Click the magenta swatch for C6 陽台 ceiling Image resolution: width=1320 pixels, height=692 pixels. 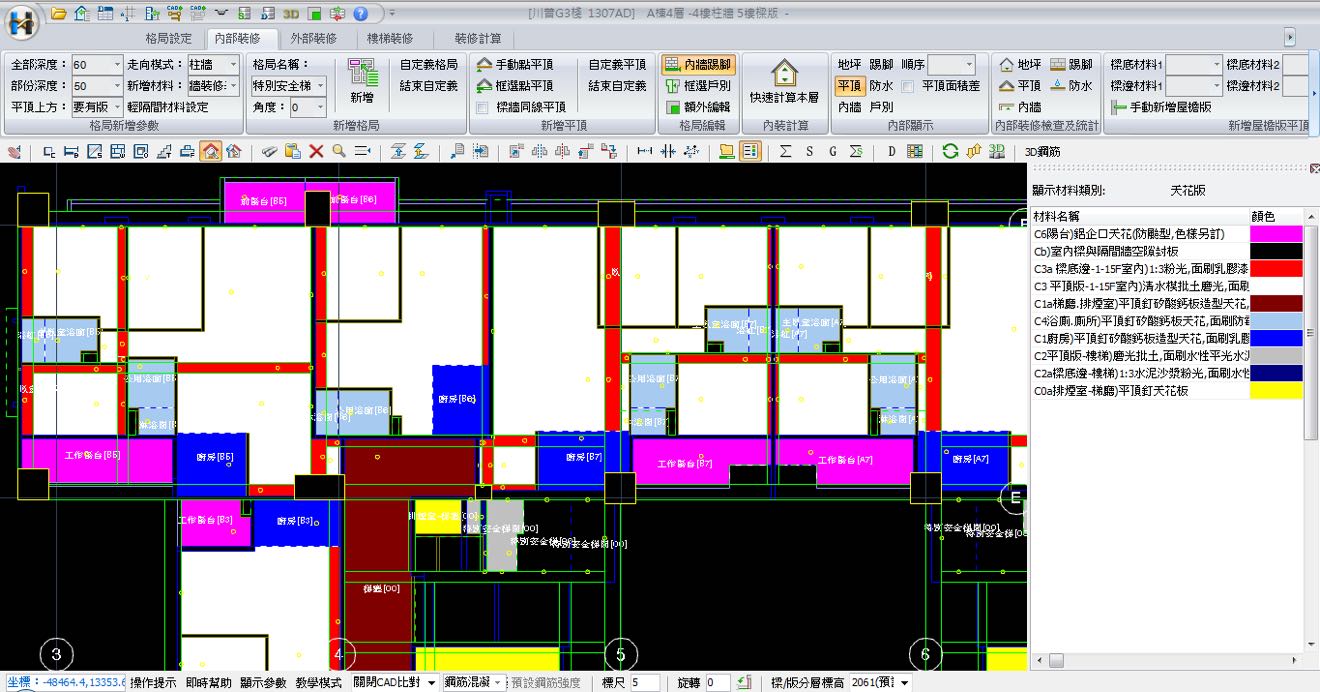(x=1277, y=234)
